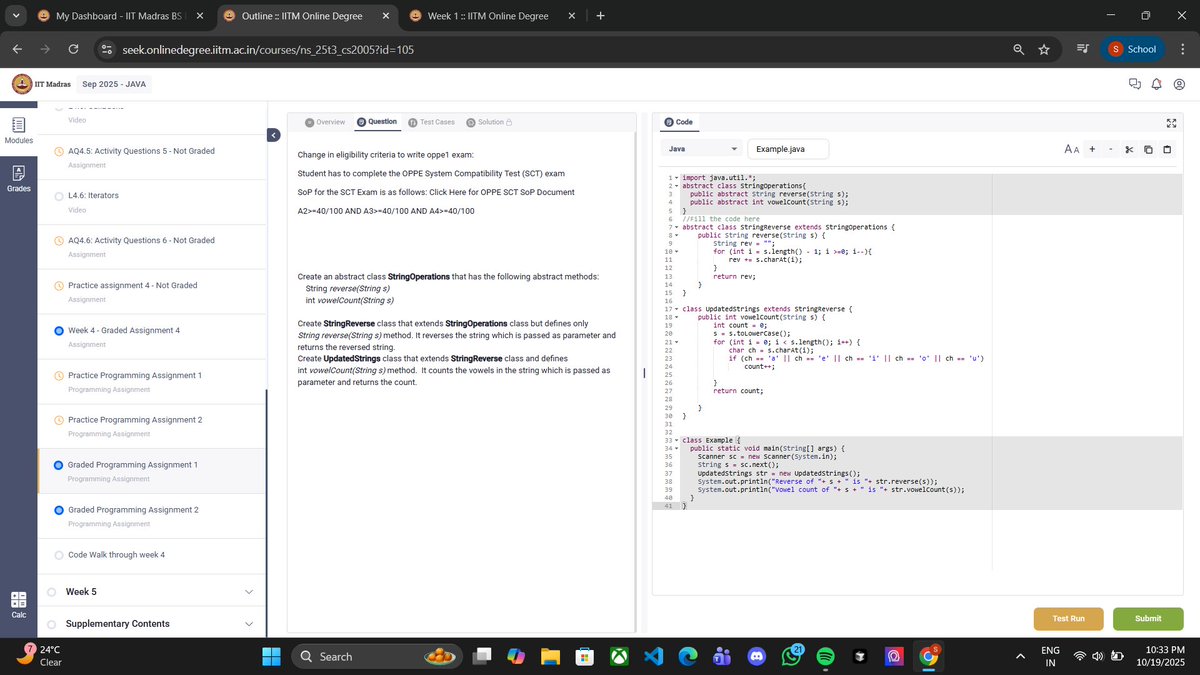Image resolution: width=1200 pixels, height=675 pixels.
Task: Open the Java language dropdown
Action: 702,149
